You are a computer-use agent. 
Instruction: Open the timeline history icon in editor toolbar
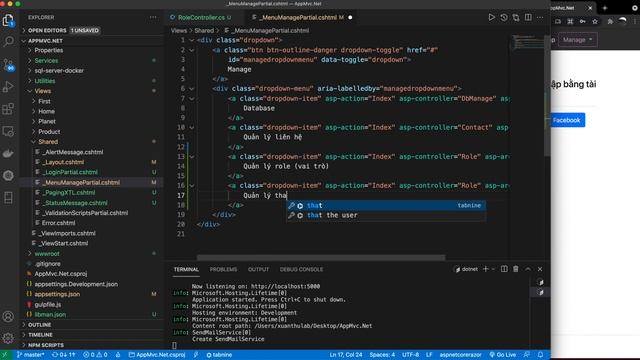coord(504,18)
